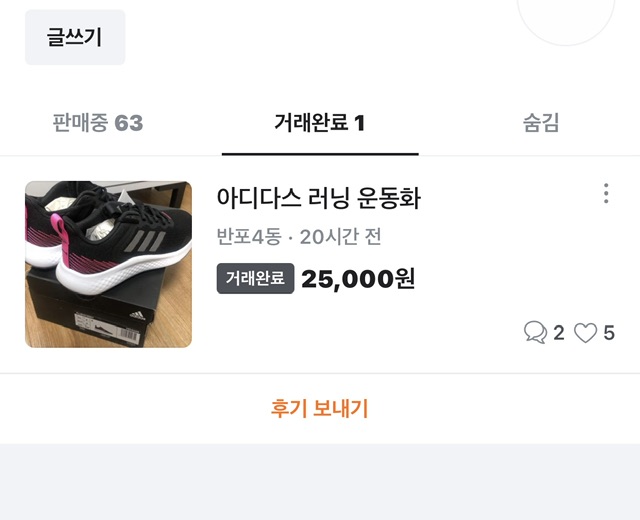Click the chat bubble icon on listing
640x520 pixels.
point(535,333)
